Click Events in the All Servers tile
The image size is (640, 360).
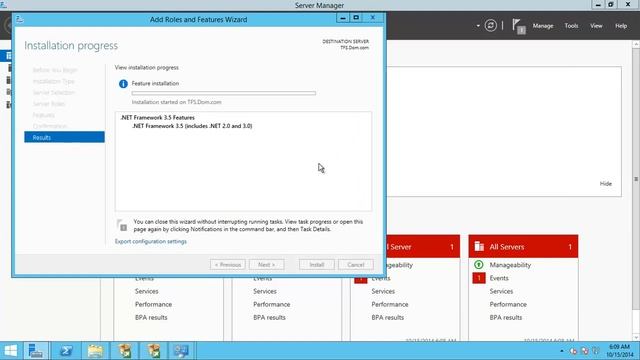tap(499, 278)
